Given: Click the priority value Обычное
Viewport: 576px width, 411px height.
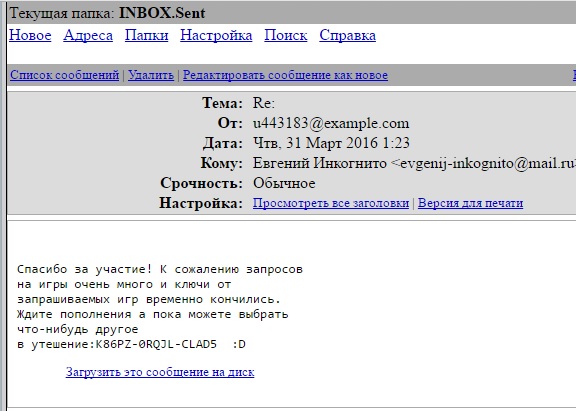Looking at the screenshot, I should [284, 183].
